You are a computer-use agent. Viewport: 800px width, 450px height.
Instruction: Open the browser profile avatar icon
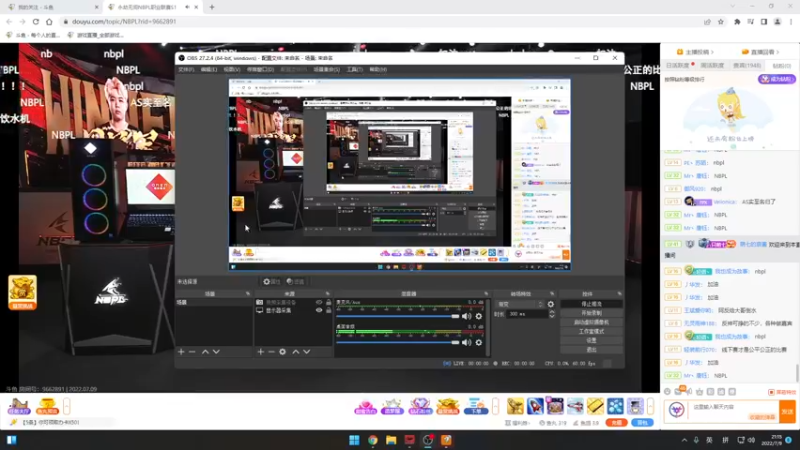[x=778, y=21]
